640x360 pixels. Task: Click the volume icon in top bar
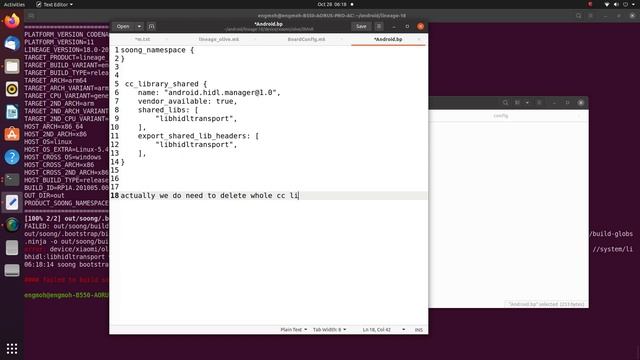[x=616, y=4]
